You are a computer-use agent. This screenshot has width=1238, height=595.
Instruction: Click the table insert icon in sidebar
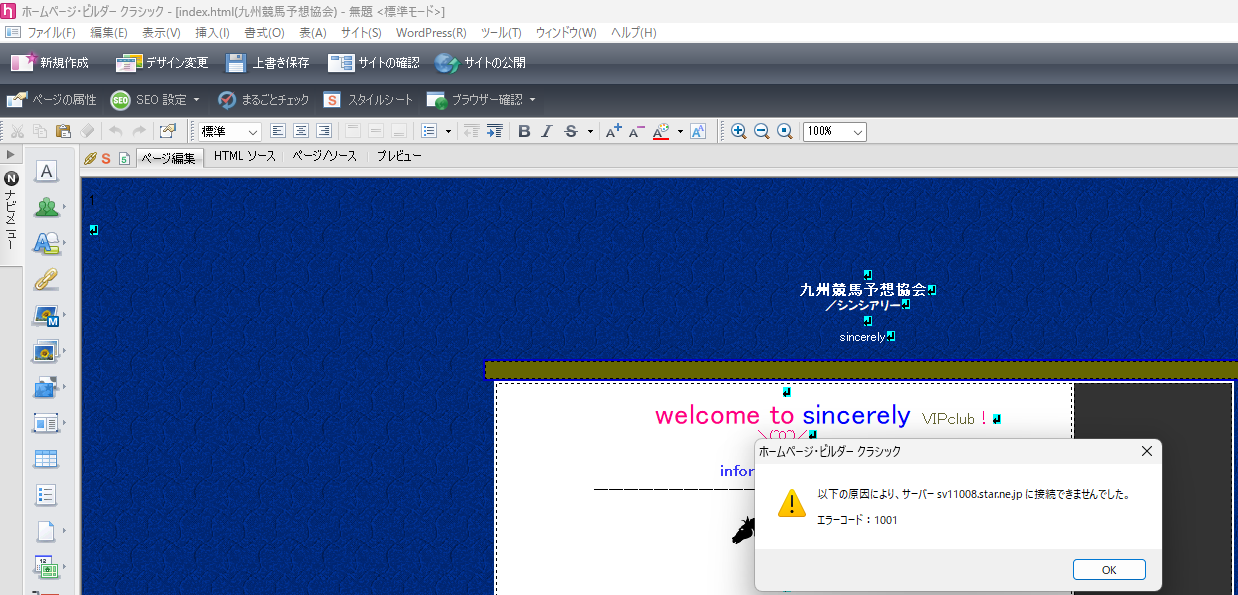click(x=46, y=459)
